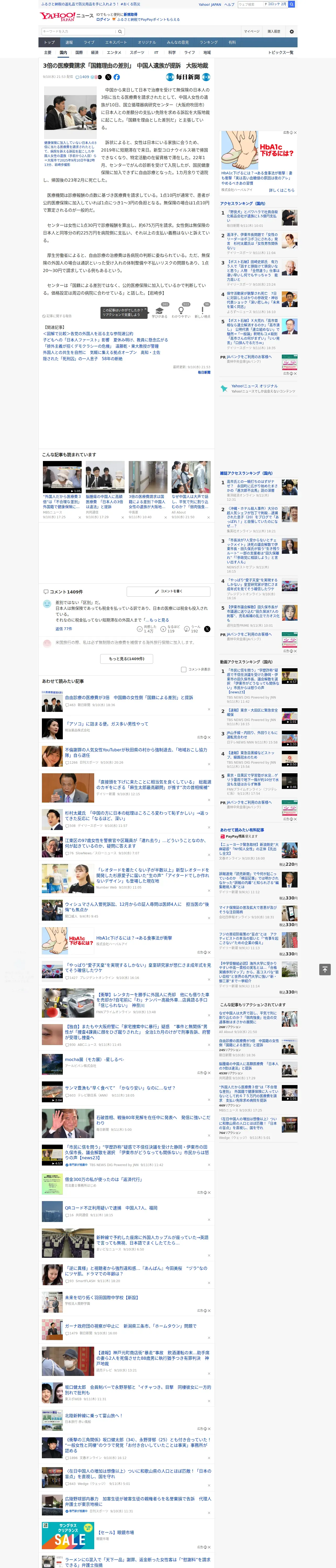The height and width of the screenshot is (1568, 336).
Task: Click 記事に関する報告 link
Action: point(57,316)
